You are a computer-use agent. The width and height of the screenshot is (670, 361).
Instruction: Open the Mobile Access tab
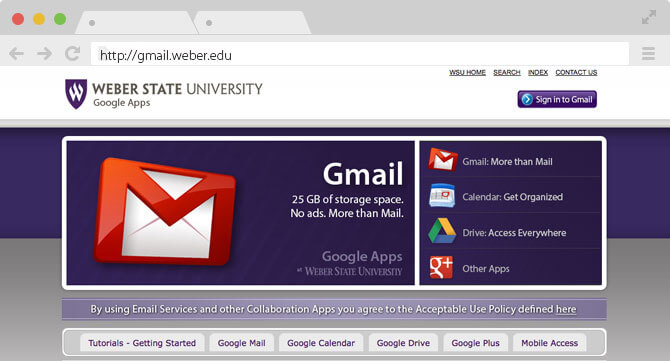click(x=550, y=343)
